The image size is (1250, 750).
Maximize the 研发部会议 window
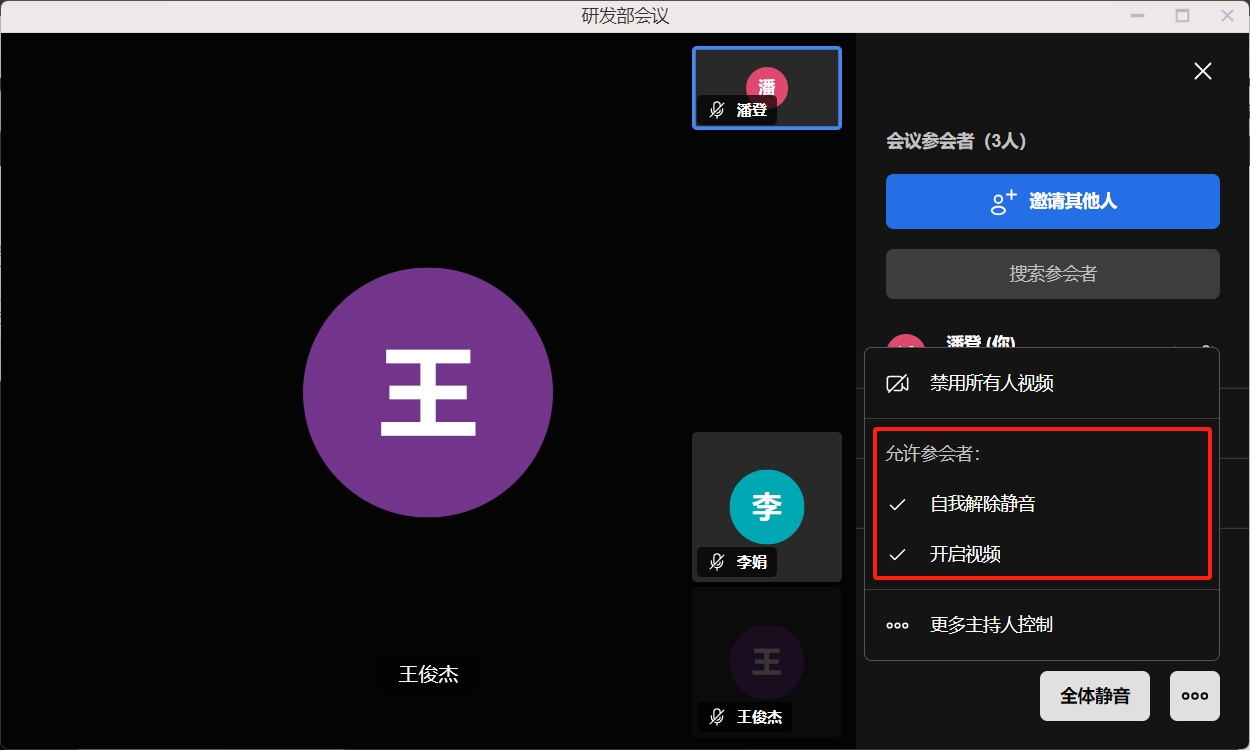tap(1182, 16)
